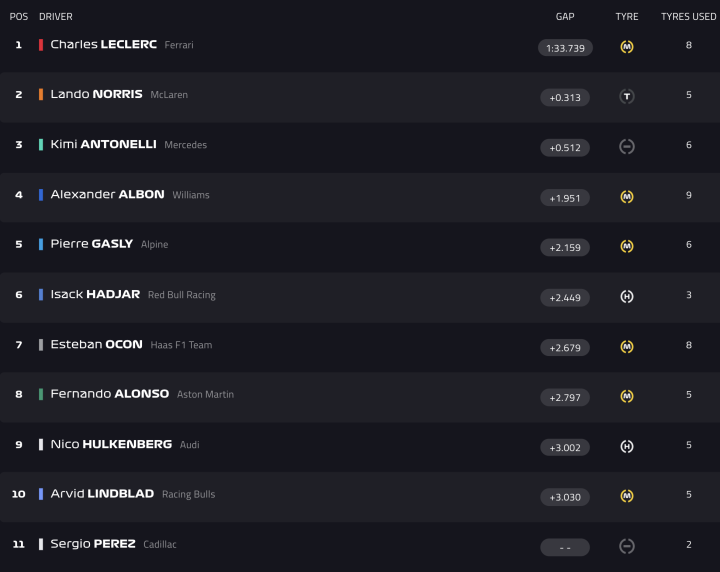Click Hulkenberg's hard tyre icon
Image resolution: width=720 pixels, height=572 pixels.
(627, 447)
